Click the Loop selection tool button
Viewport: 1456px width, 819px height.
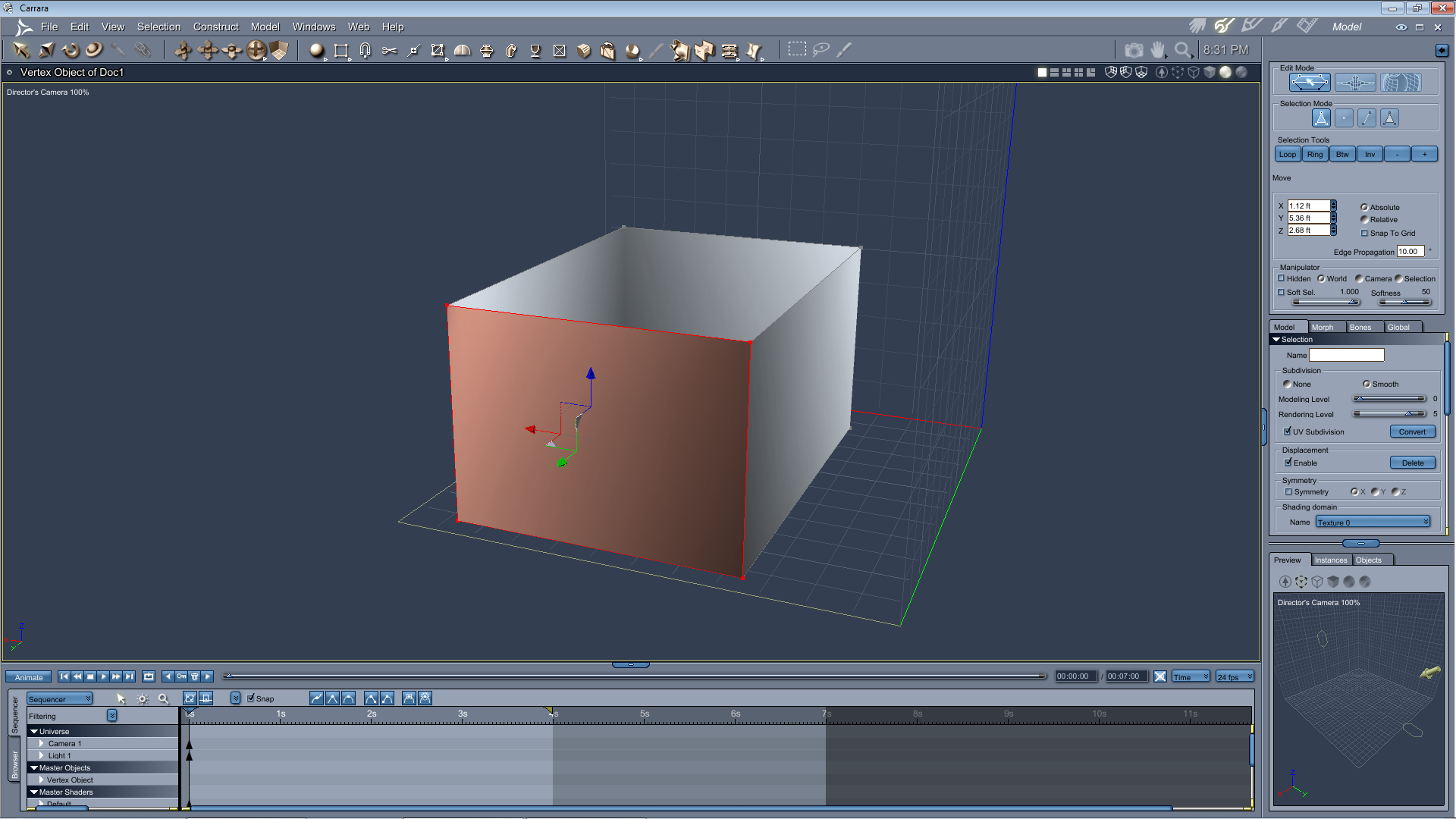(x=1288, y=155)
